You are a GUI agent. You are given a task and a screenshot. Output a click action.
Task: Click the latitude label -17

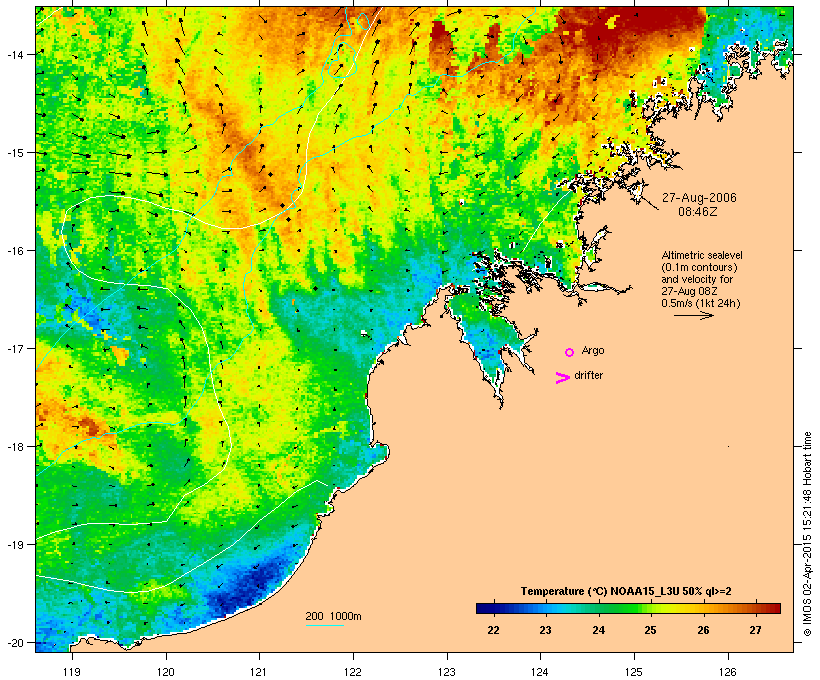(15, 348)
